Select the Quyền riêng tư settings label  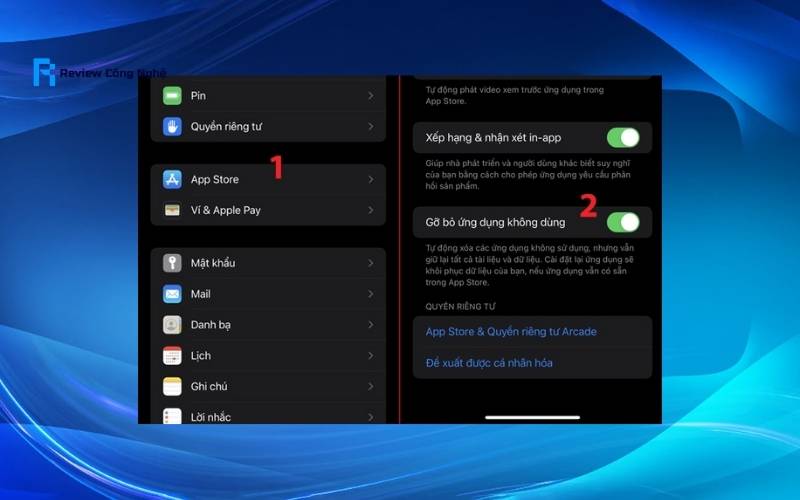(226, 127)
